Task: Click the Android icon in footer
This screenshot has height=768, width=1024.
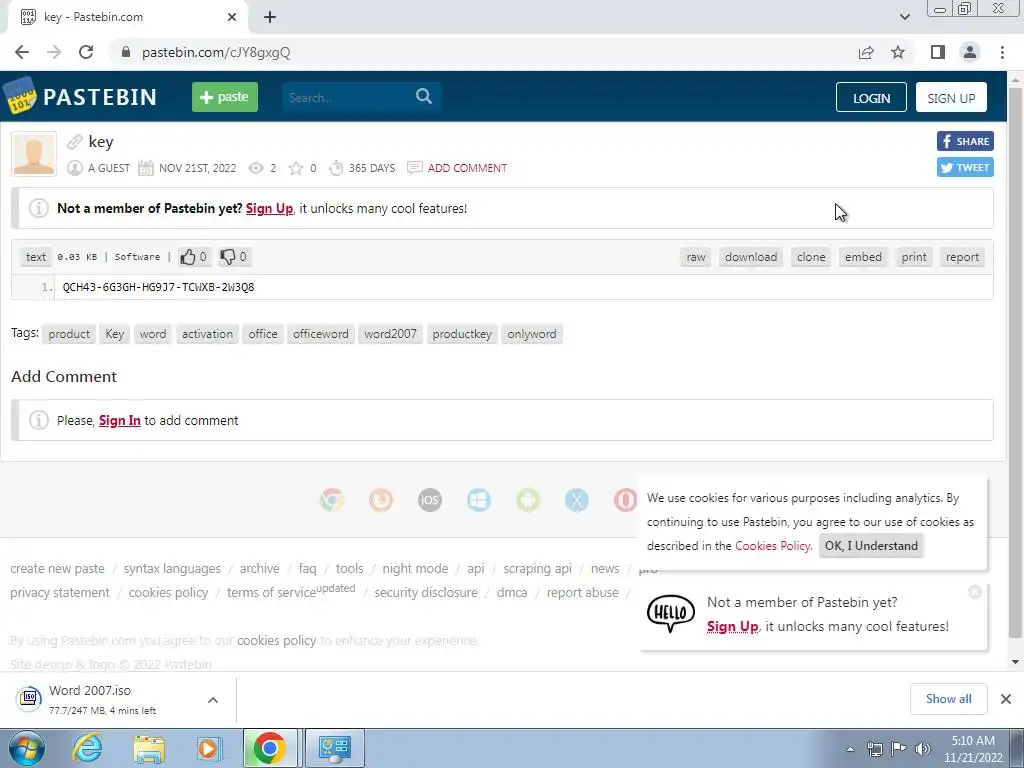Action: pyautogui.click(x=528, y=500)
